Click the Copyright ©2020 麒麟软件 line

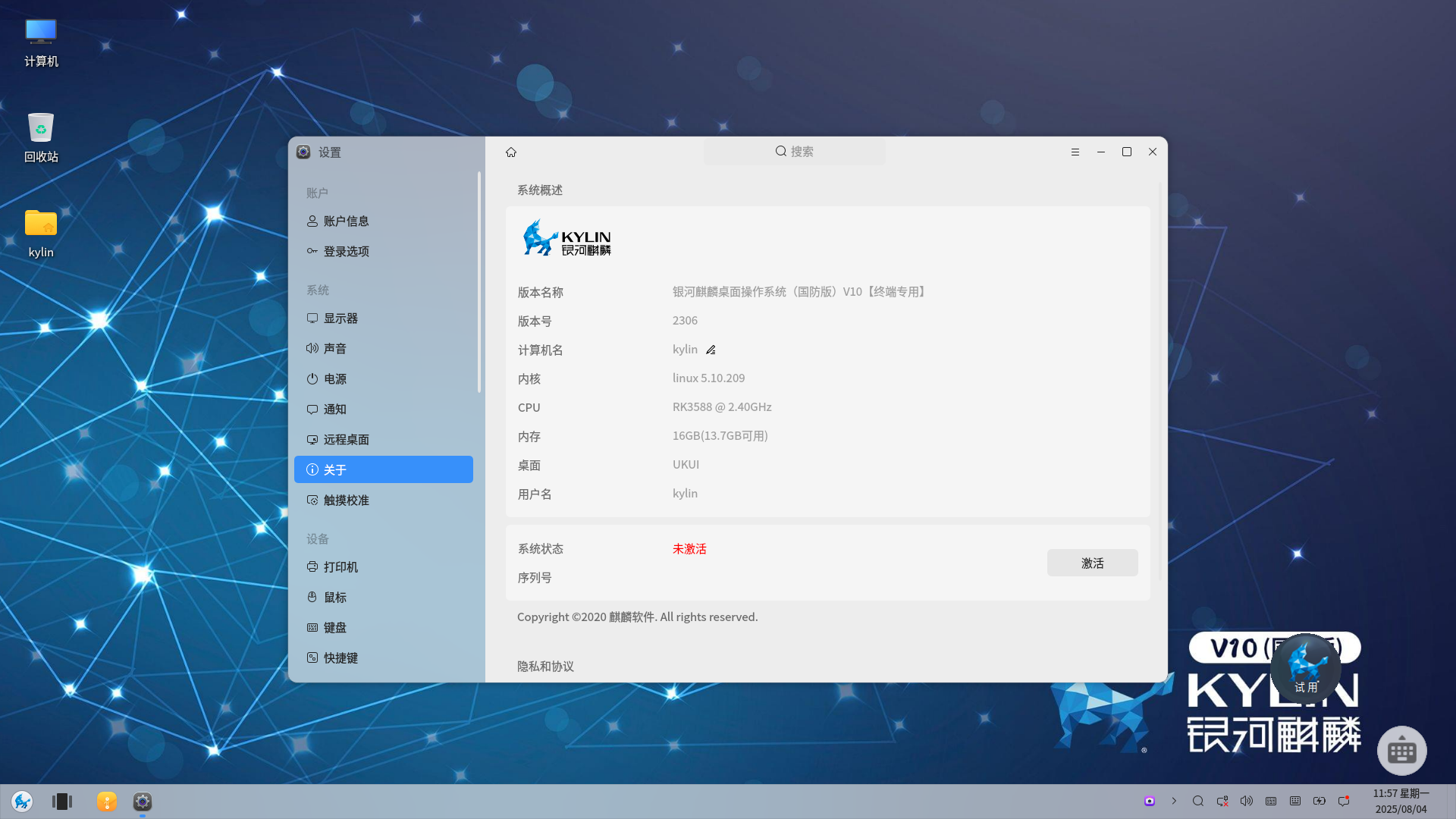637,617
